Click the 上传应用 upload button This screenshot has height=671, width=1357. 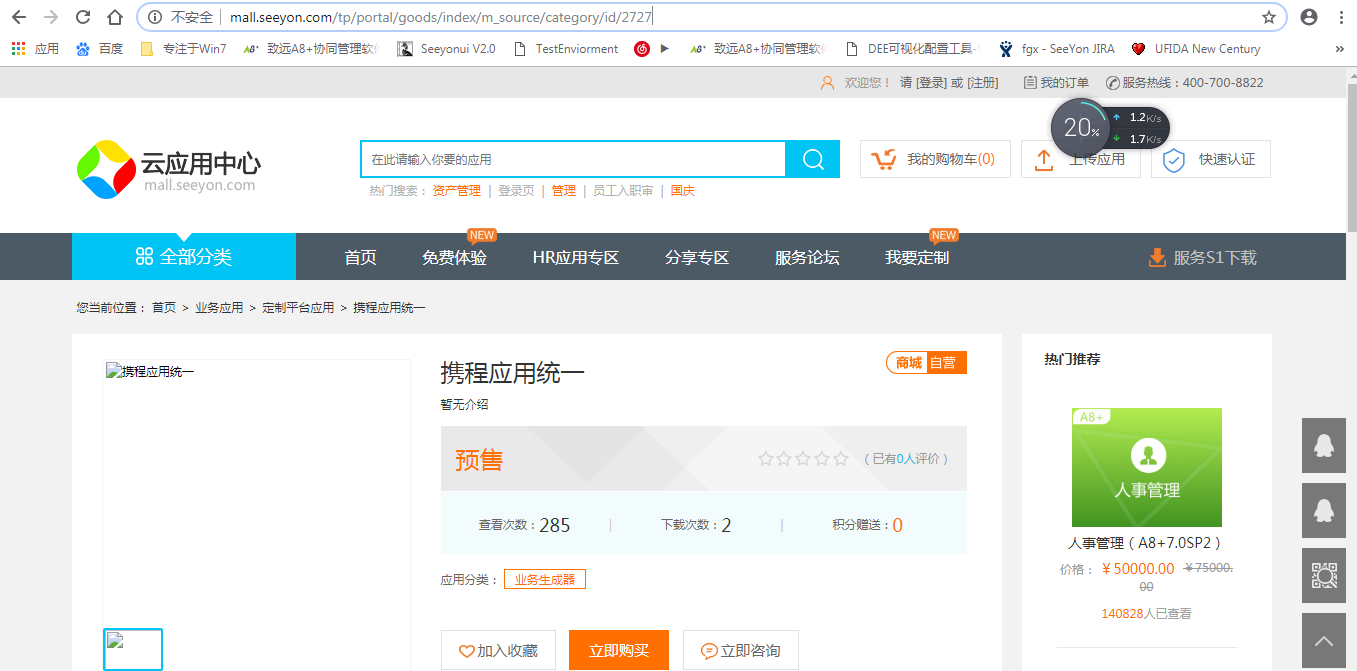click(x=1080, y=159)
